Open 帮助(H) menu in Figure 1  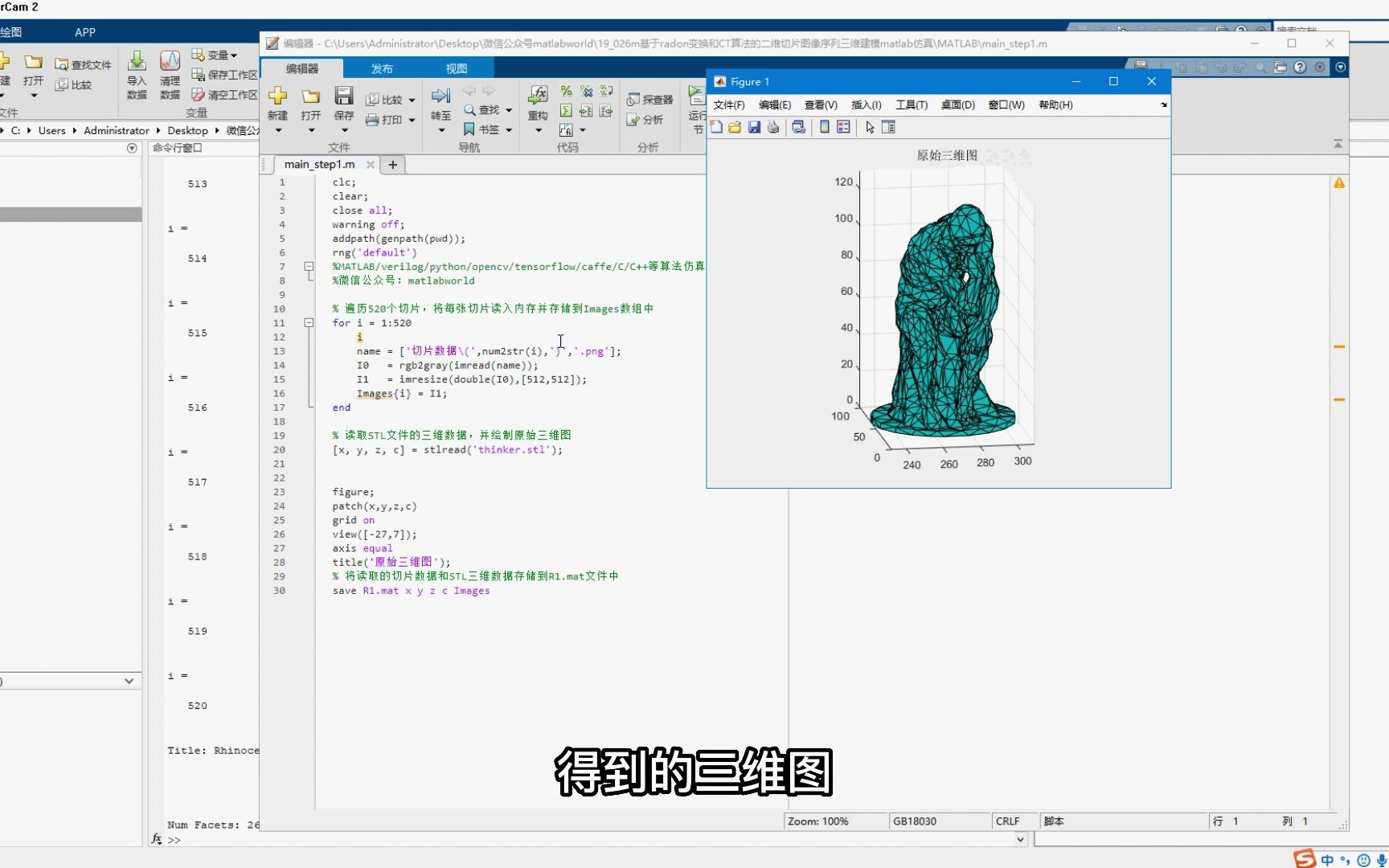pyautogui.click(x=1055, y=104)
